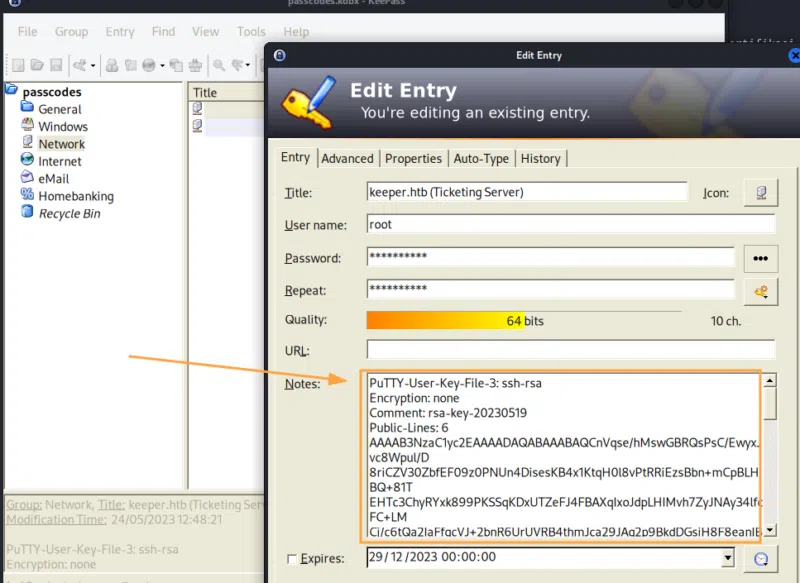Click the Show Entries toolbar icon
The width and height of the screenshot is (800, 583).
click(x=237, y=65)
